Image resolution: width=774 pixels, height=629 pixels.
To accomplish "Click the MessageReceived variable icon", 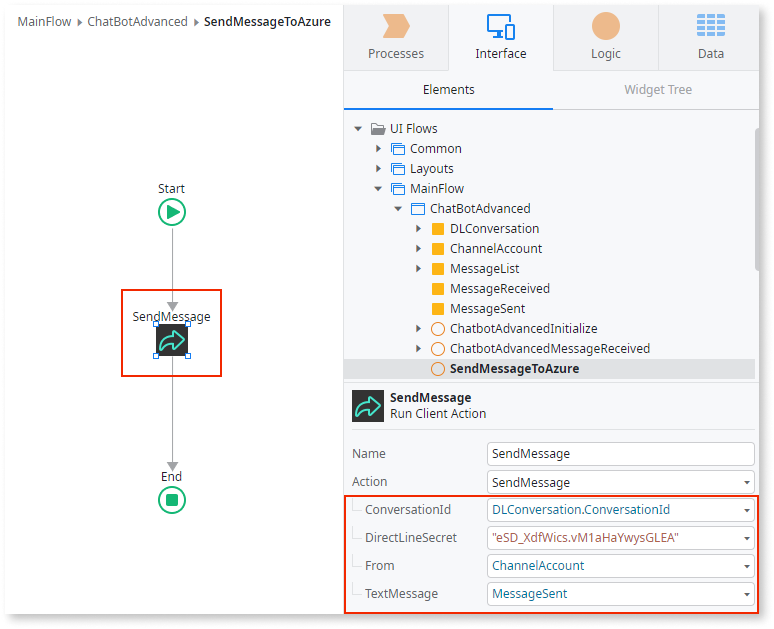I will point(438,289).
